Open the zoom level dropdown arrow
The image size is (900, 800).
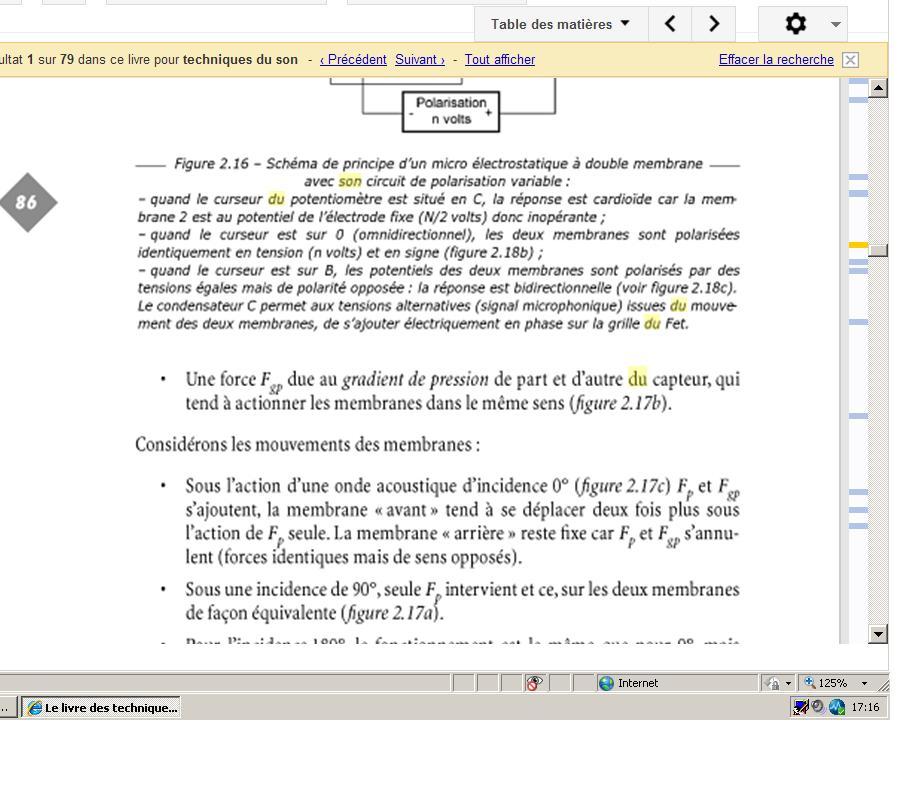(x=864, y=683)
